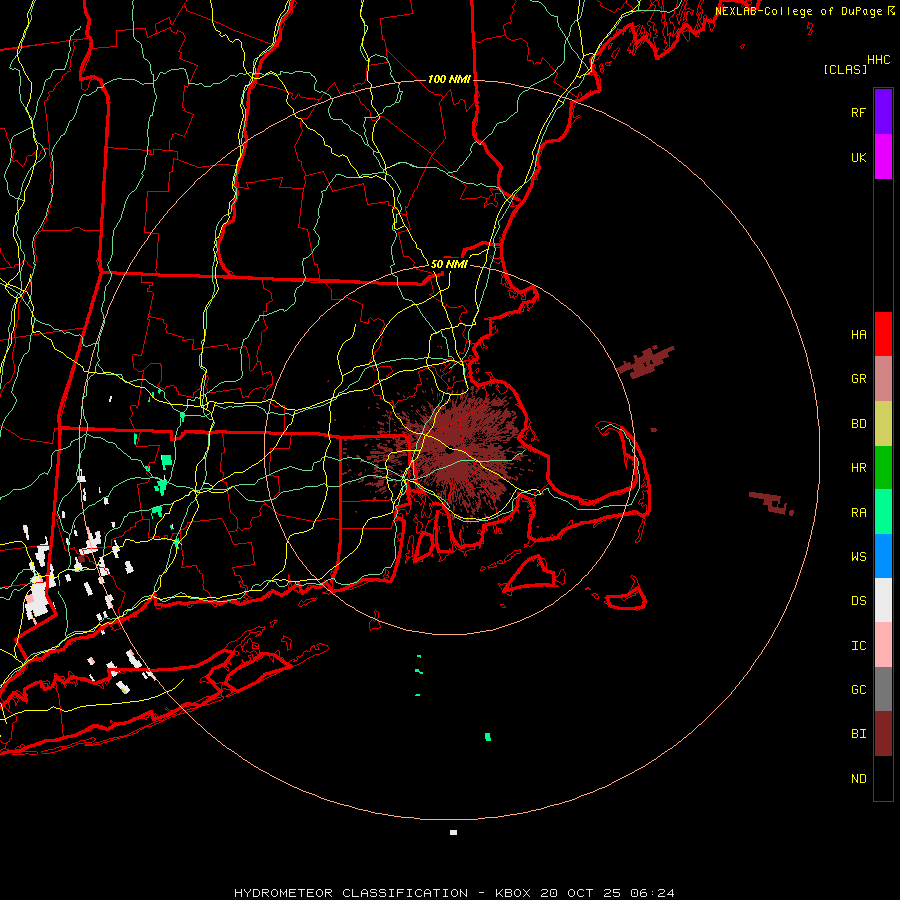Click the BD legend label
The width and height of the screenshot is (900, 900).
click(x=859, y=424)
